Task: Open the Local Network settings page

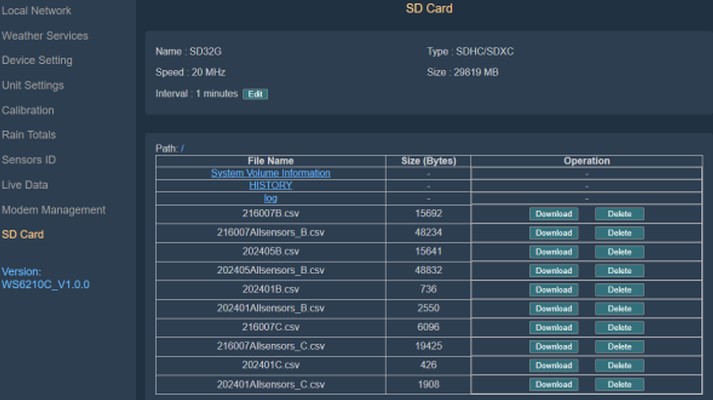Action: pos(36,10)
